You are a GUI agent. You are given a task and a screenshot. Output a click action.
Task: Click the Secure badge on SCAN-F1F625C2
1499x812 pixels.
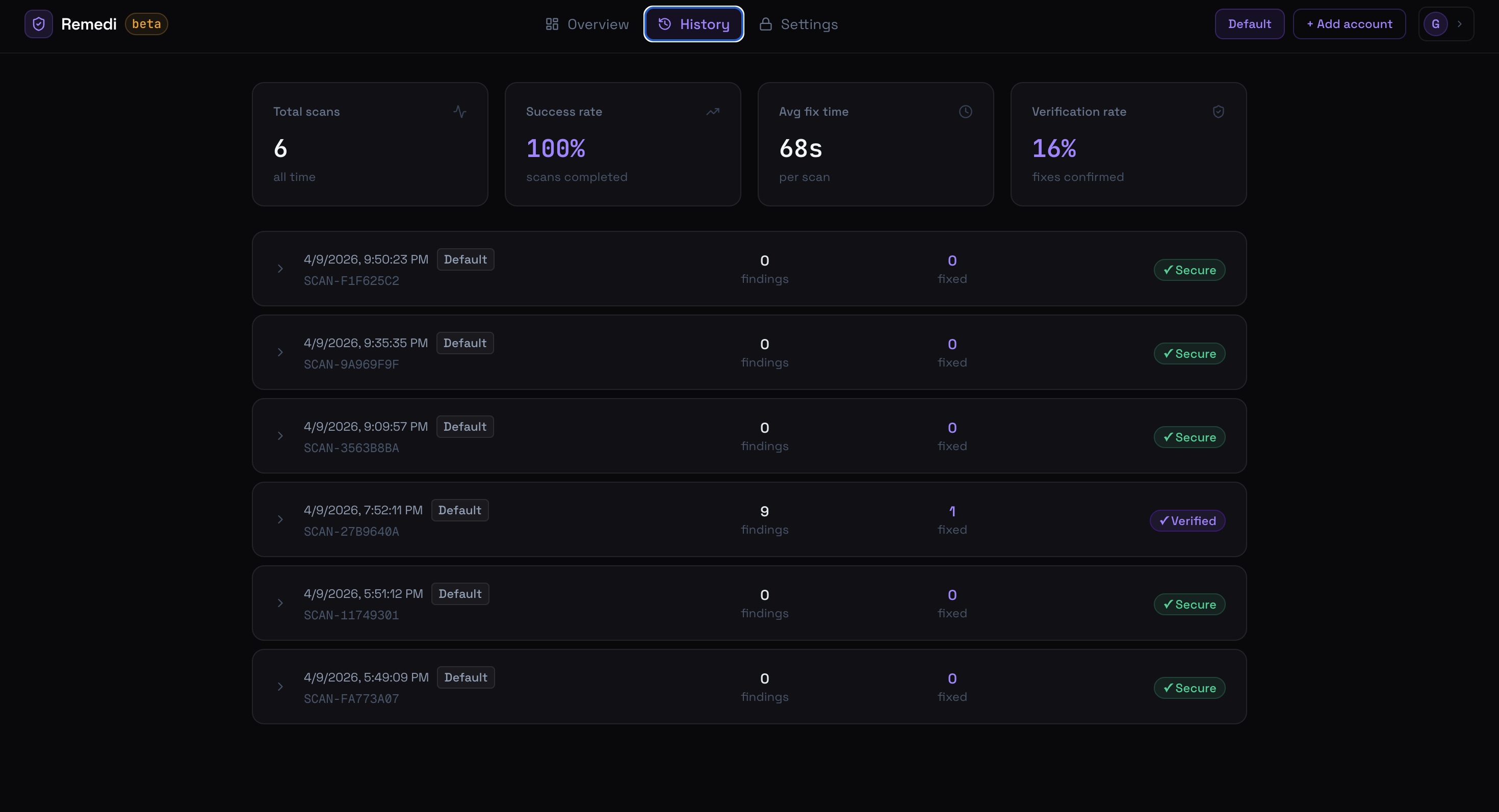click(x=1190, y=270)
